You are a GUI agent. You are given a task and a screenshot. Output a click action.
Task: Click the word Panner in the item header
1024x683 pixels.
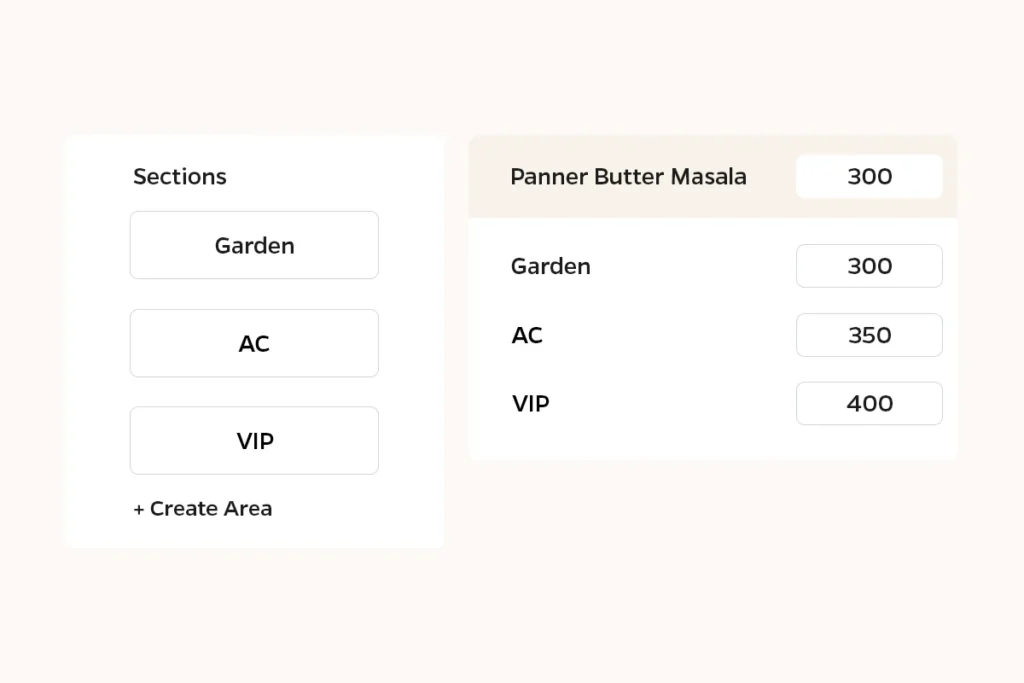(x=549, y=176)
